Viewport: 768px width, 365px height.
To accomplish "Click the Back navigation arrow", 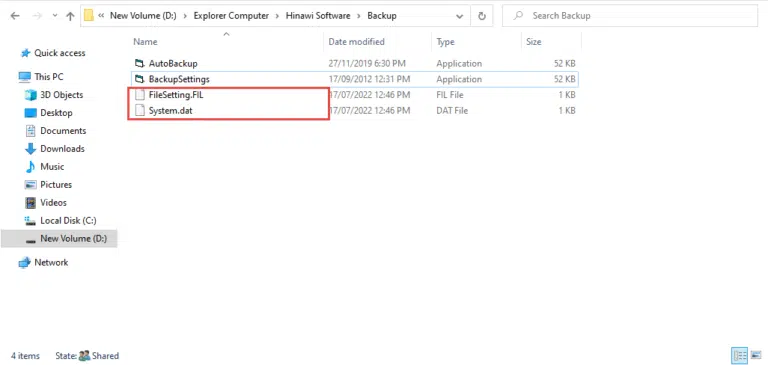I will click(x=15, y=16).
